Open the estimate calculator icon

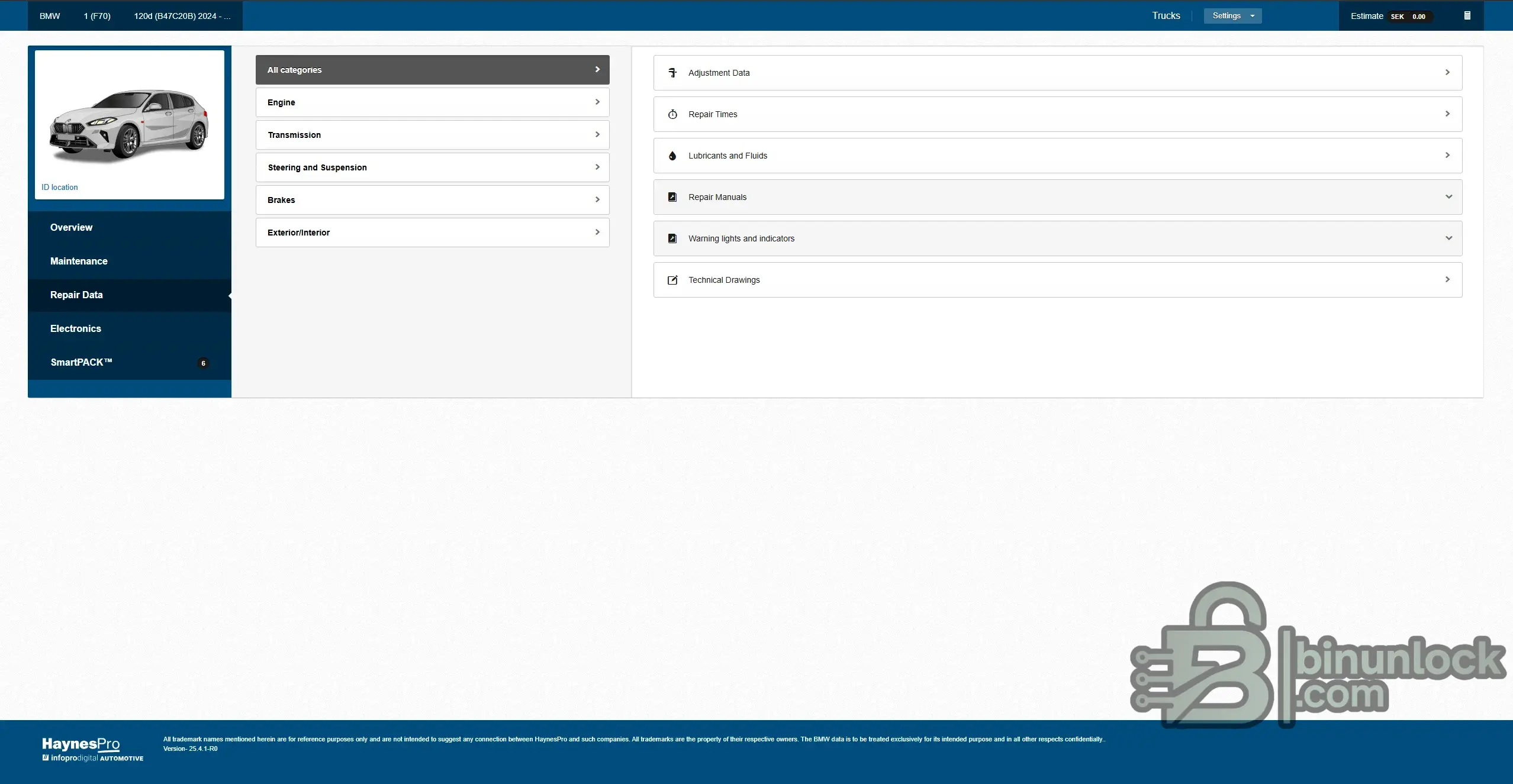pos(1467,16)
